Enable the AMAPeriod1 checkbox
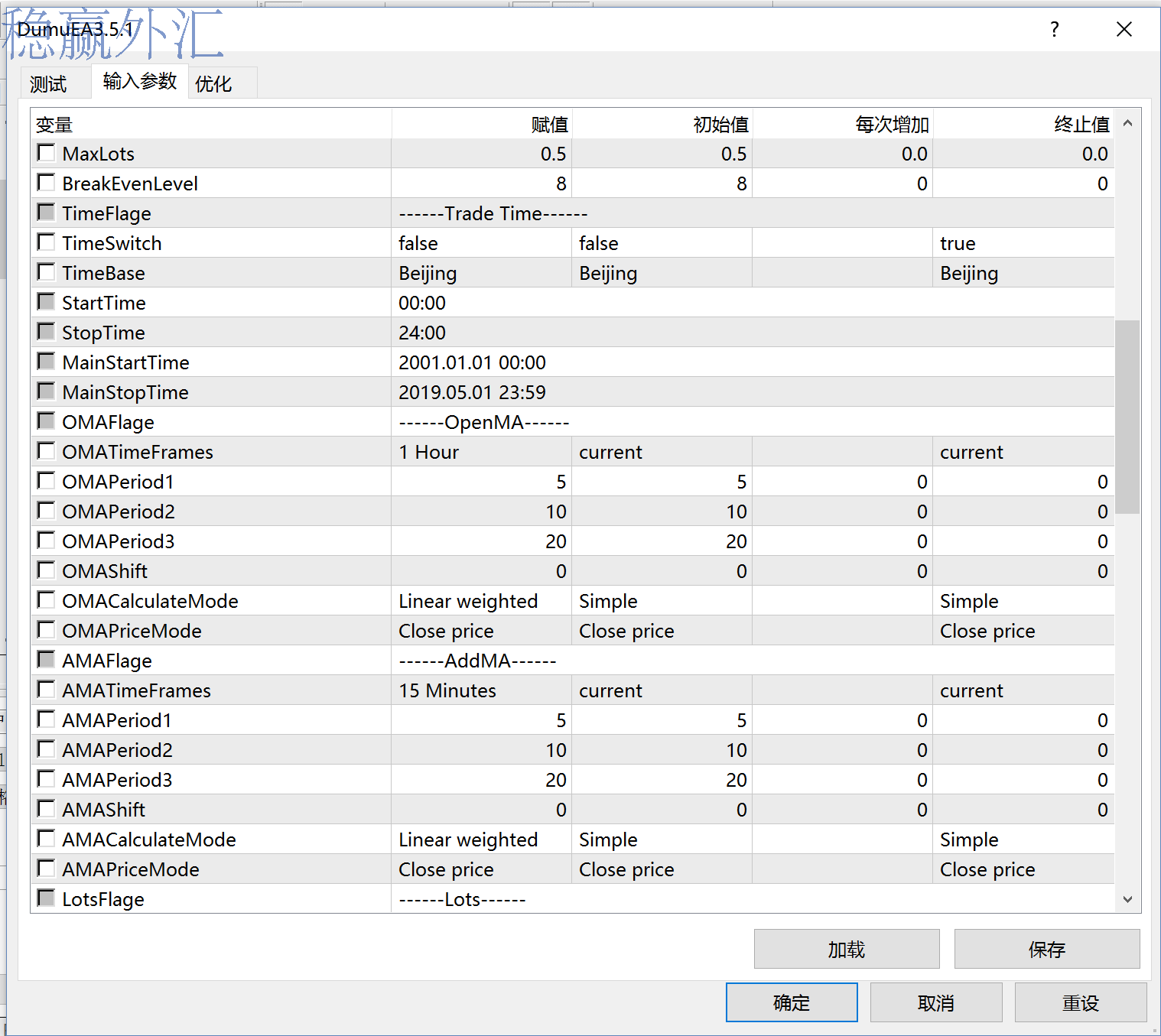Viewport: 1161px width, 1036px height. [46, 719]
